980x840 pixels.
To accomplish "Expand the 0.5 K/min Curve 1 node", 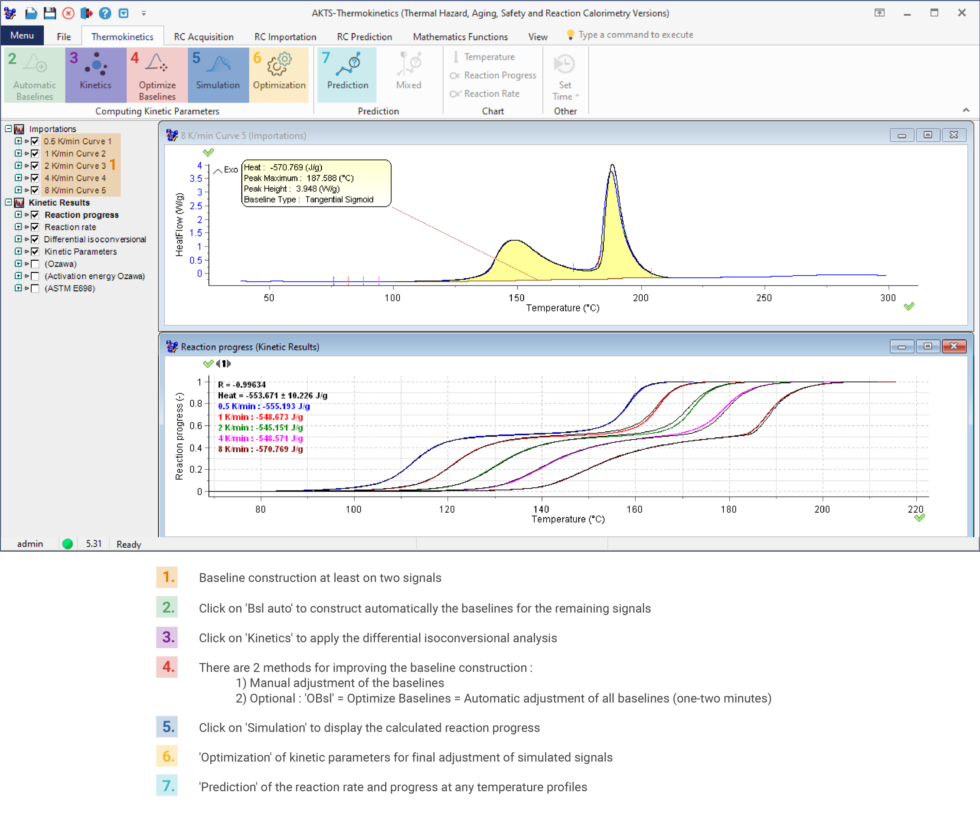I will tap(17, 141).
